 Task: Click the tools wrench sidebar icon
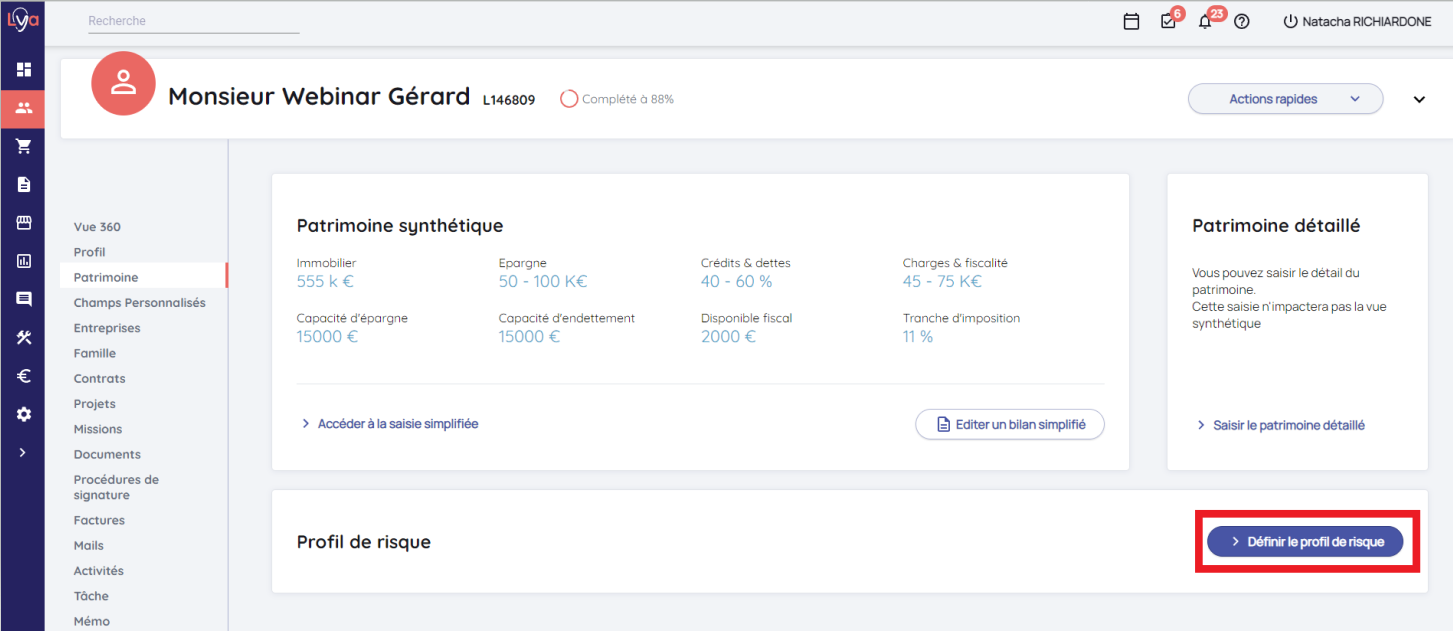click(x=23, y=338)
